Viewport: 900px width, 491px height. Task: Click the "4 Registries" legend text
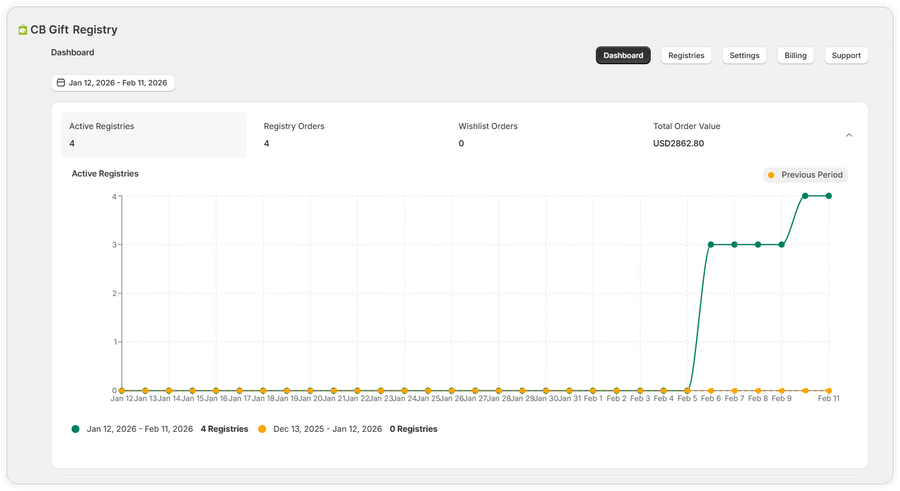coord(224,429)
